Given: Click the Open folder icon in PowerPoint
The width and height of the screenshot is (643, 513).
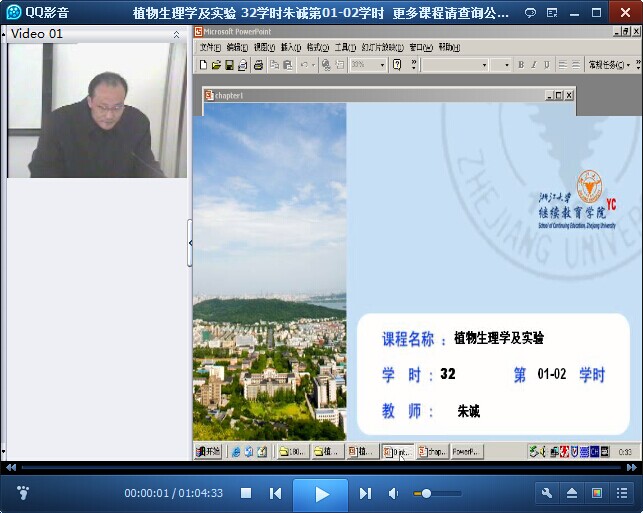Looking at the screenshot, I should pyautogui.click(x=216, y=65).
